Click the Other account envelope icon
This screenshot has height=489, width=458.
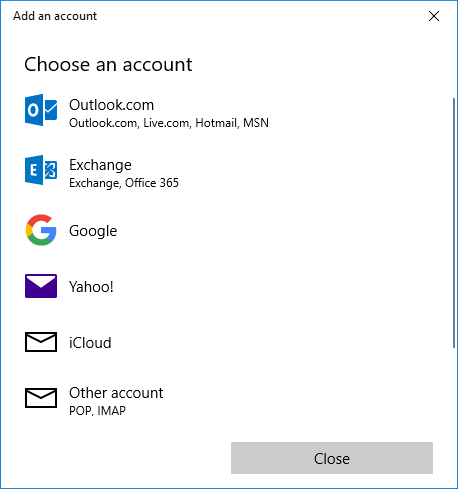(41, 398)
